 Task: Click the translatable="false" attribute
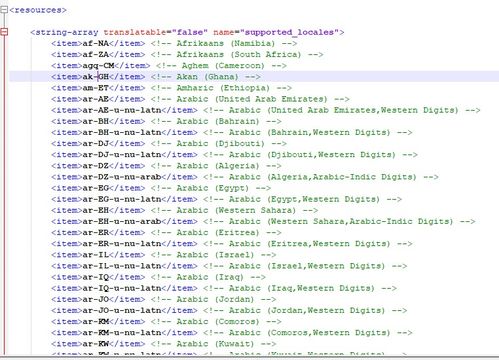(155, 32)
